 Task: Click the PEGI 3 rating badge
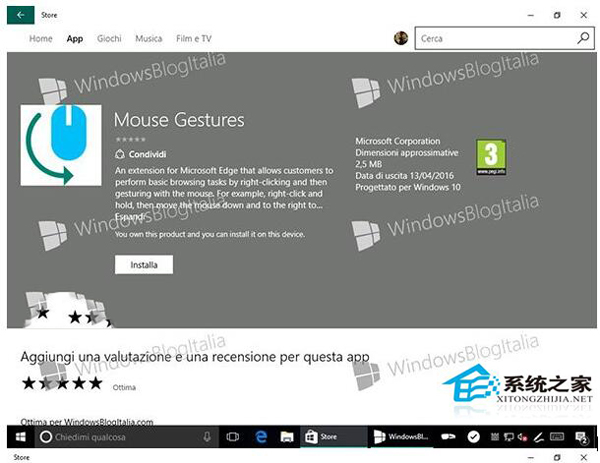click(x=491, y=157)
